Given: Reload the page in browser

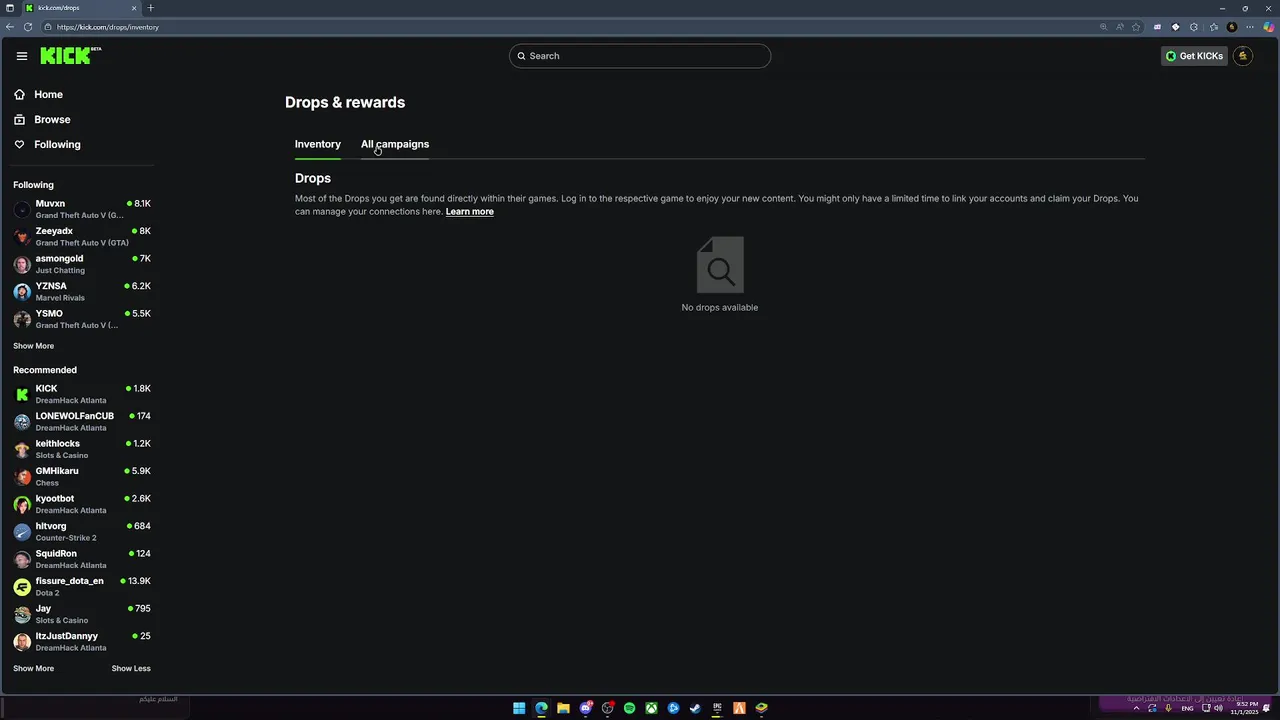Looking at the screenshot, I should (28, 27).
